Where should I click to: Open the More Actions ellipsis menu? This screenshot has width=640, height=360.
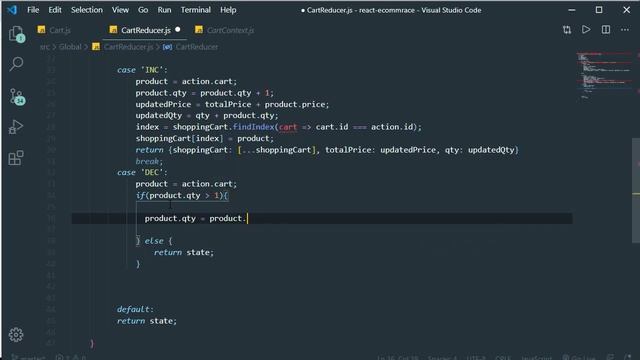(x=625, y=30)
